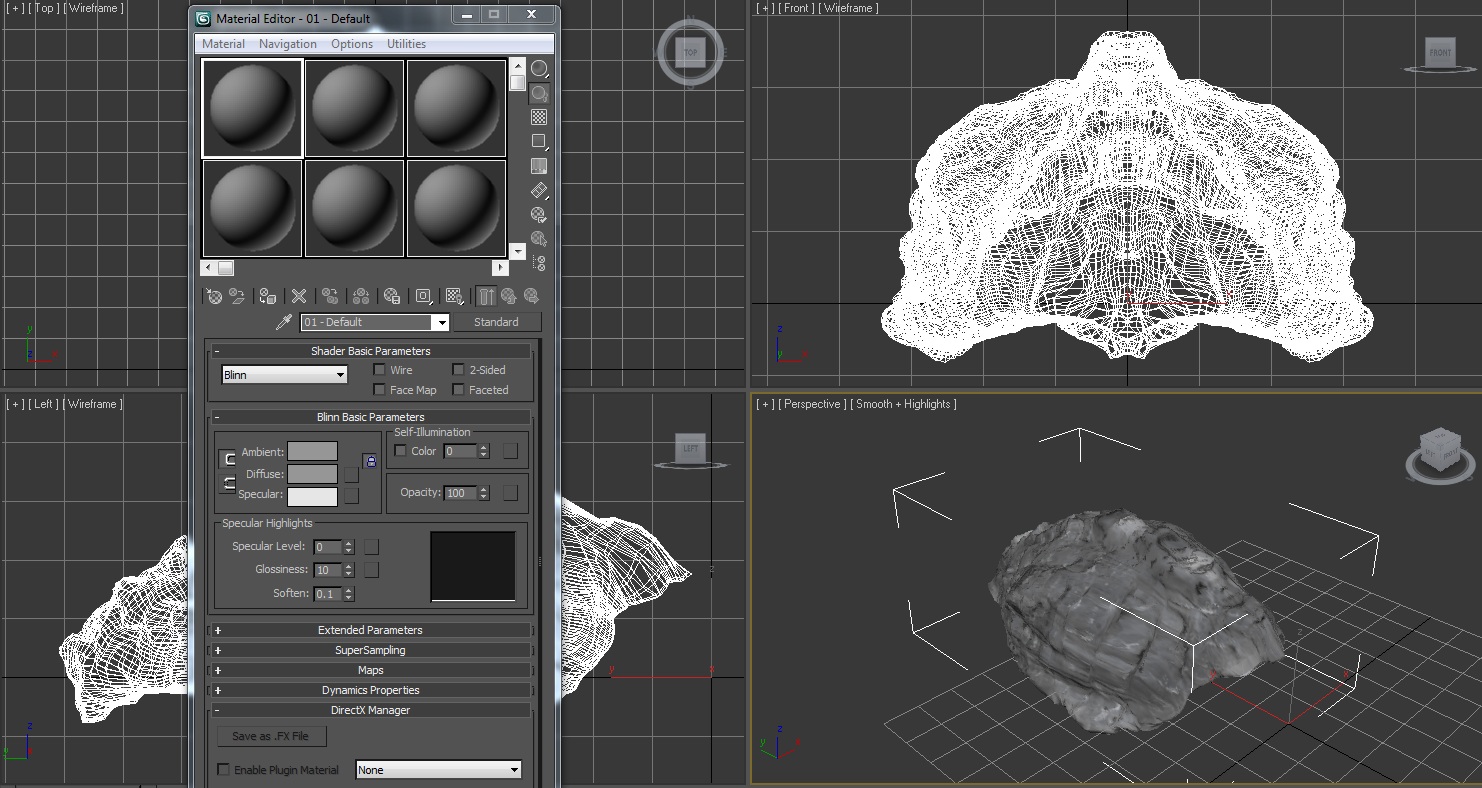Image resolution: width=1482 pixels, height=788 pixels.
Task: Expand the Maps rollout
Action: pyautogui.click(x=370, y=670)
